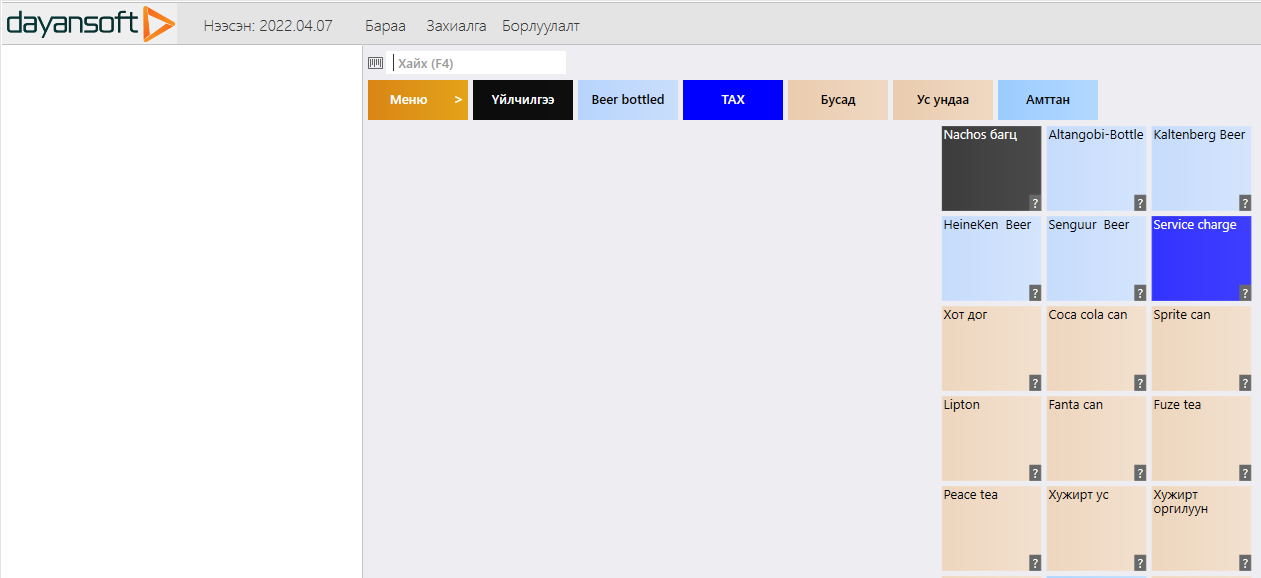Click the question mark on Хужирт ус
1261x578 pixels.
click(1140, 563)
